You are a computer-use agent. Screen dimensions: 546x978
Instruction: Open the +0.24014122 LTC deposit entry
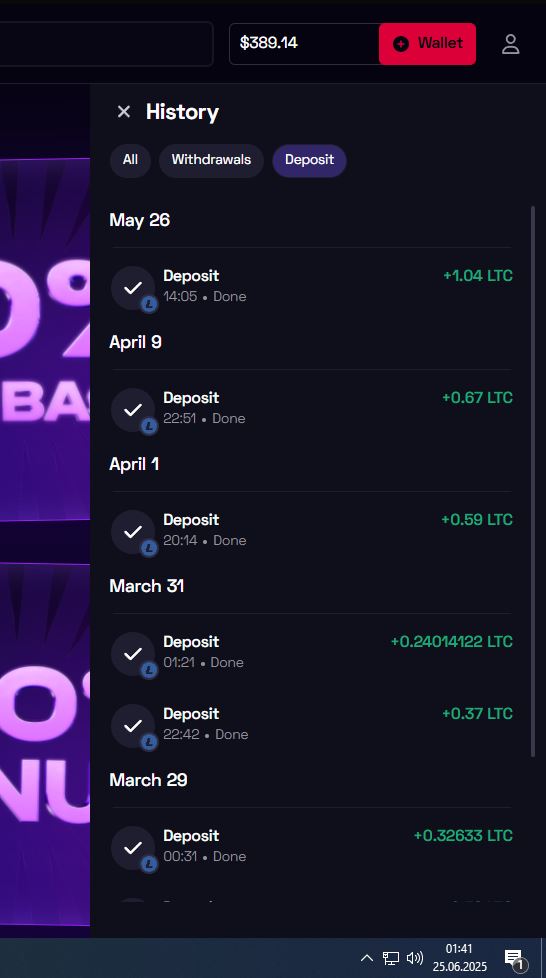coord(311,652)
